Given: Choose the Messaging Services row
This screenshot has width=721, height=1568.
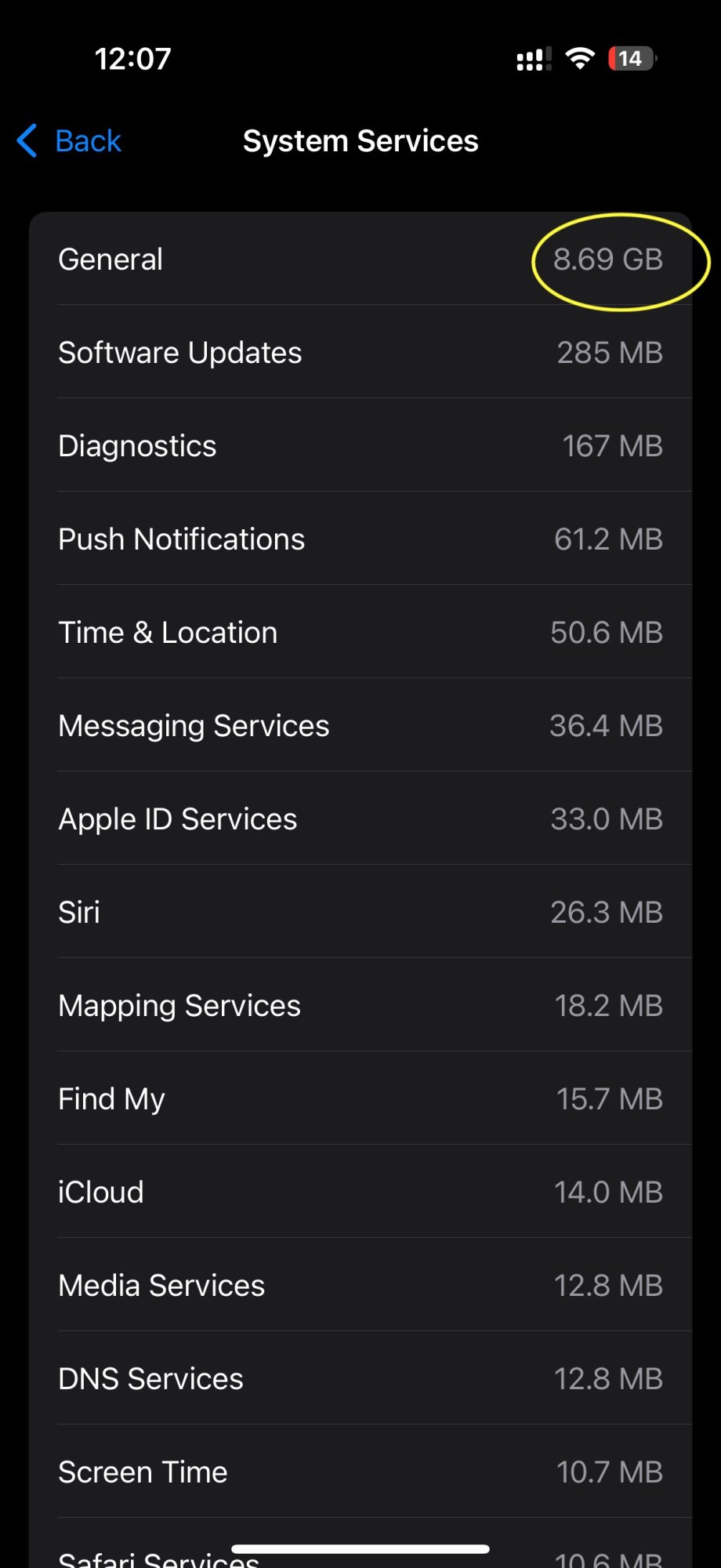Looking at the screenshot, I should (360, 726).
